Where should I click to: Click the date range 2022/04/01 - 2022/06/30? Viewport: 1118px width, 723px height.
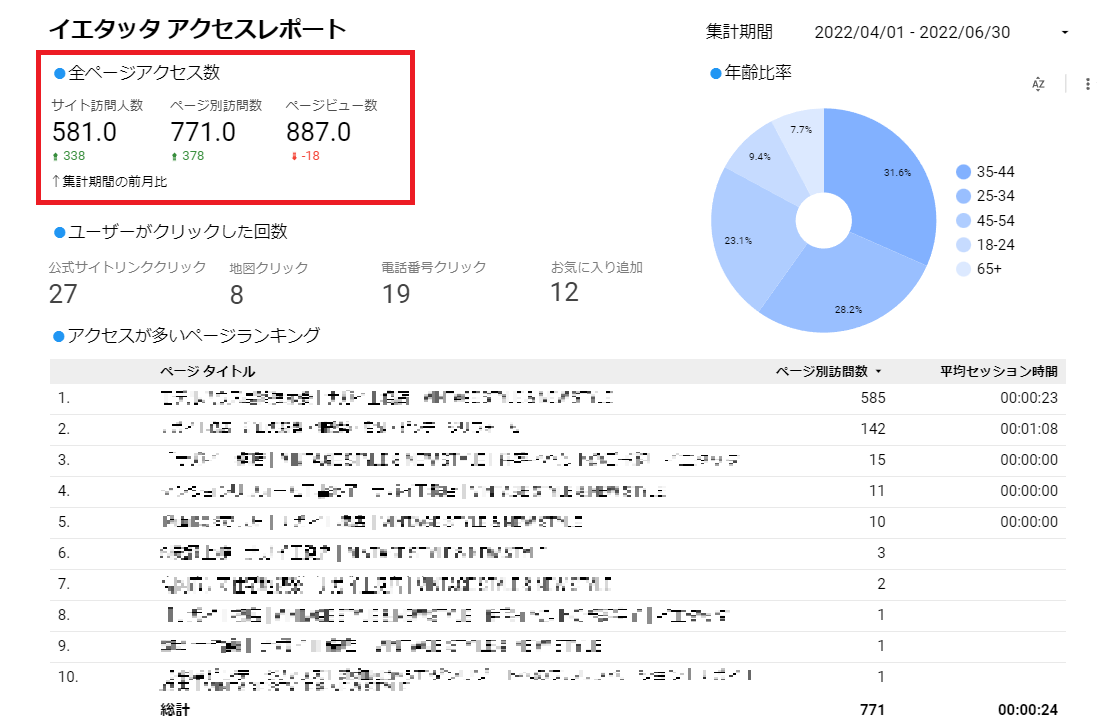912,32
